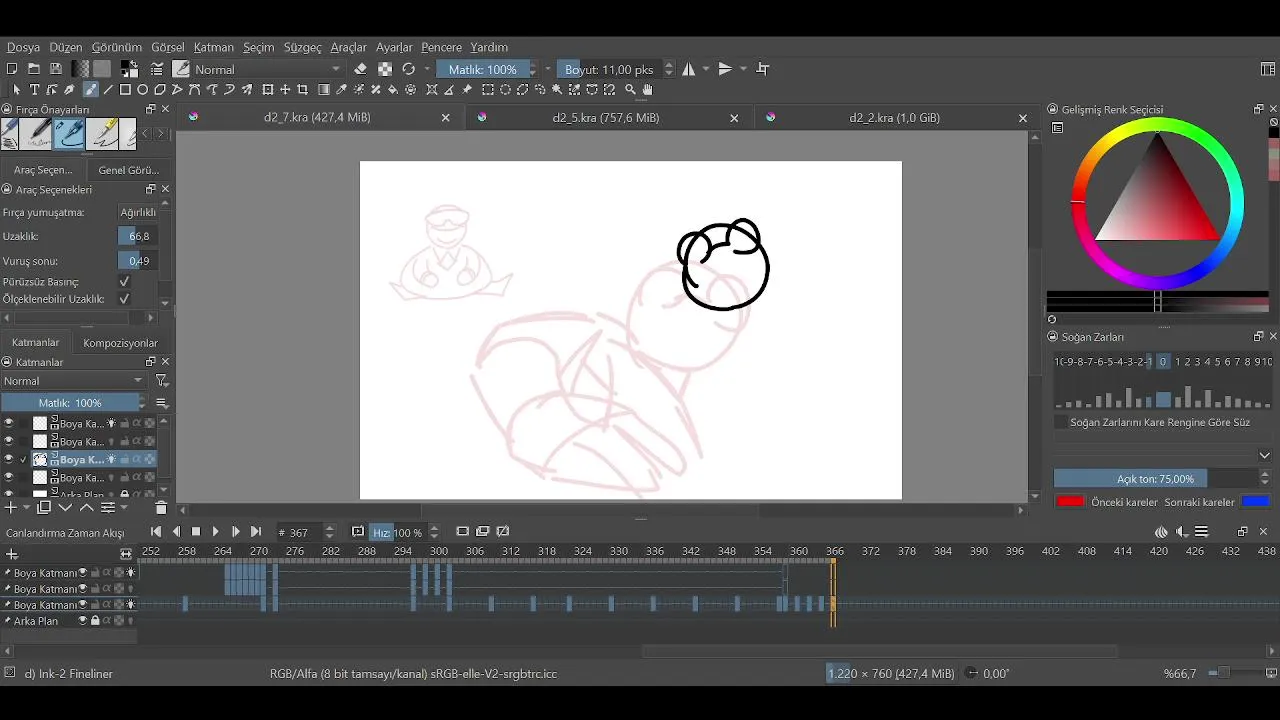Duplicate the layer in Katmanlar panel
The height and width of the screenshot is (720, 1280).
[x=44, y=508]
